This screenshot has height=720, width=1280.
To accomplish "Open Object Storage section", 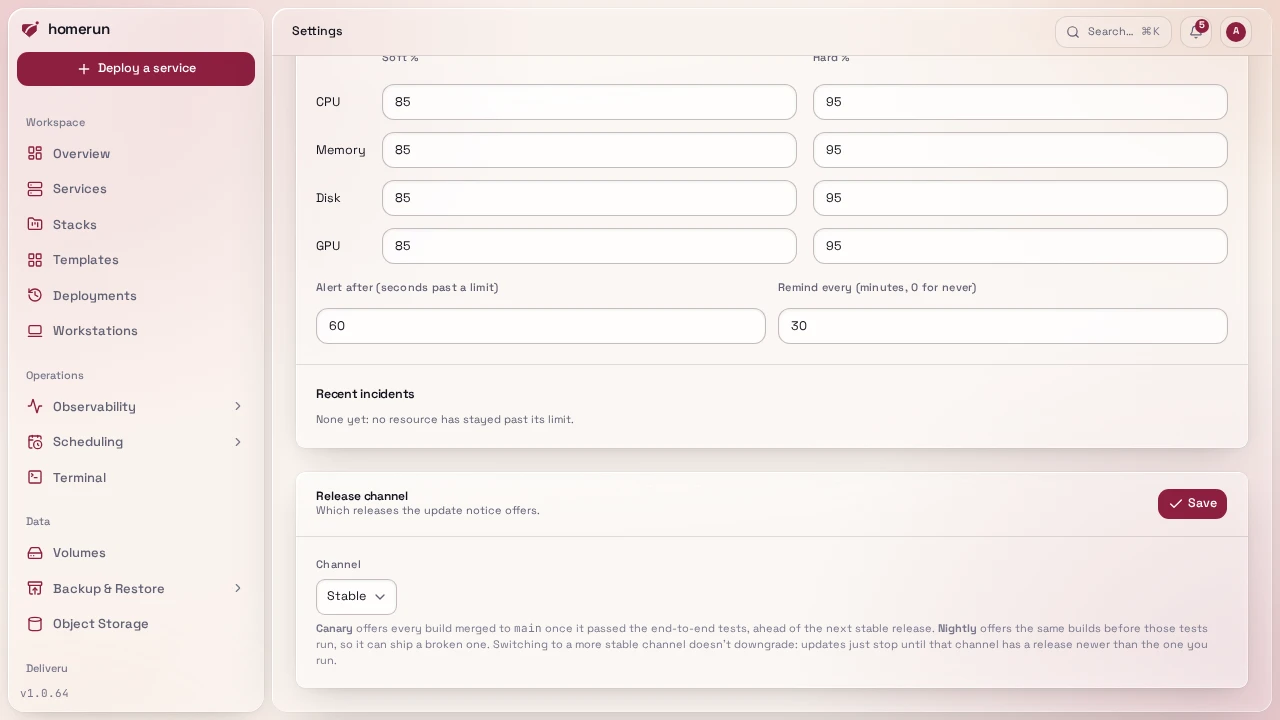I will tap(136, 624).
